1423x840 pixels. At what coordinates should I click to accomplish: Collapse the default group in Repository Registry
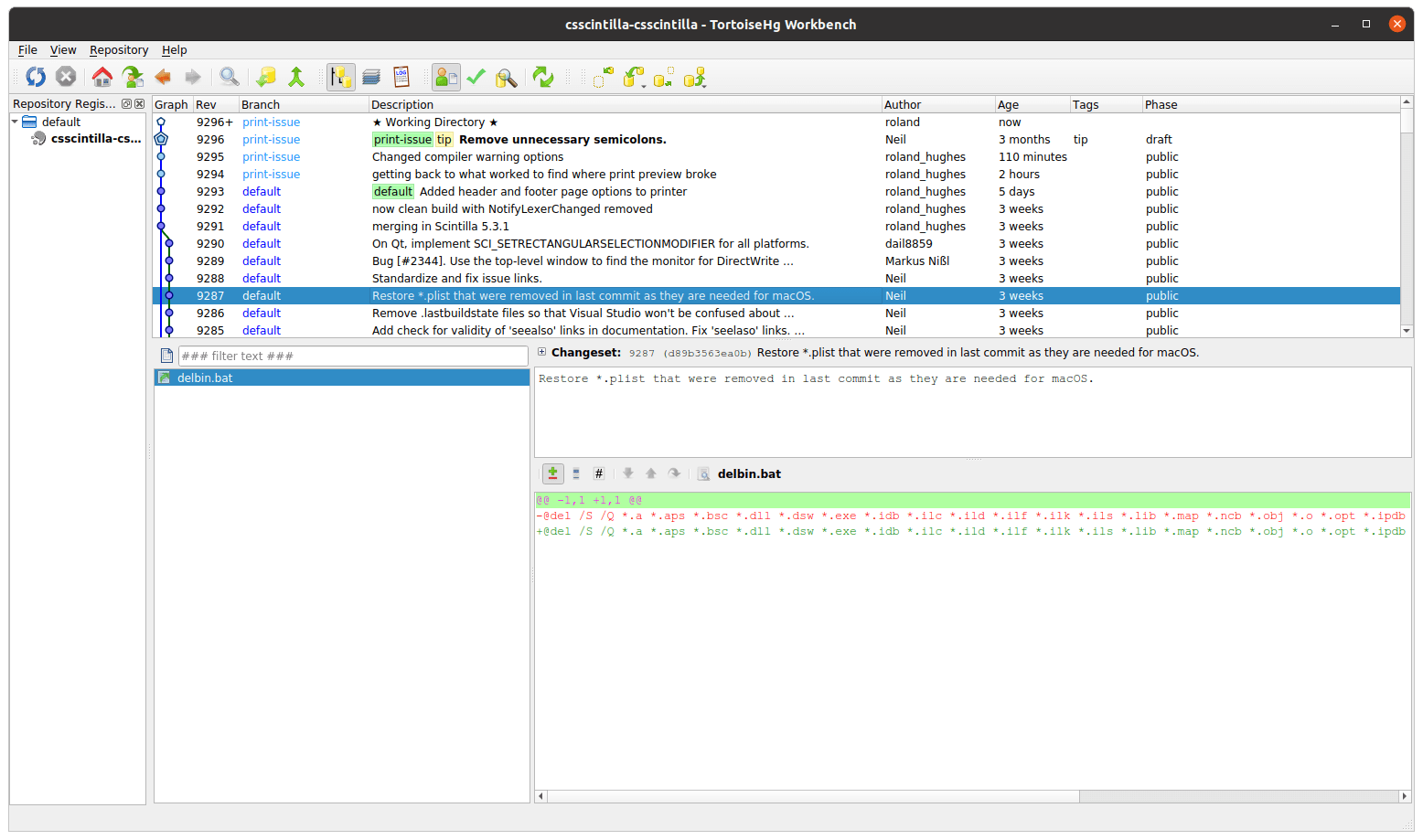coord(16,122)
